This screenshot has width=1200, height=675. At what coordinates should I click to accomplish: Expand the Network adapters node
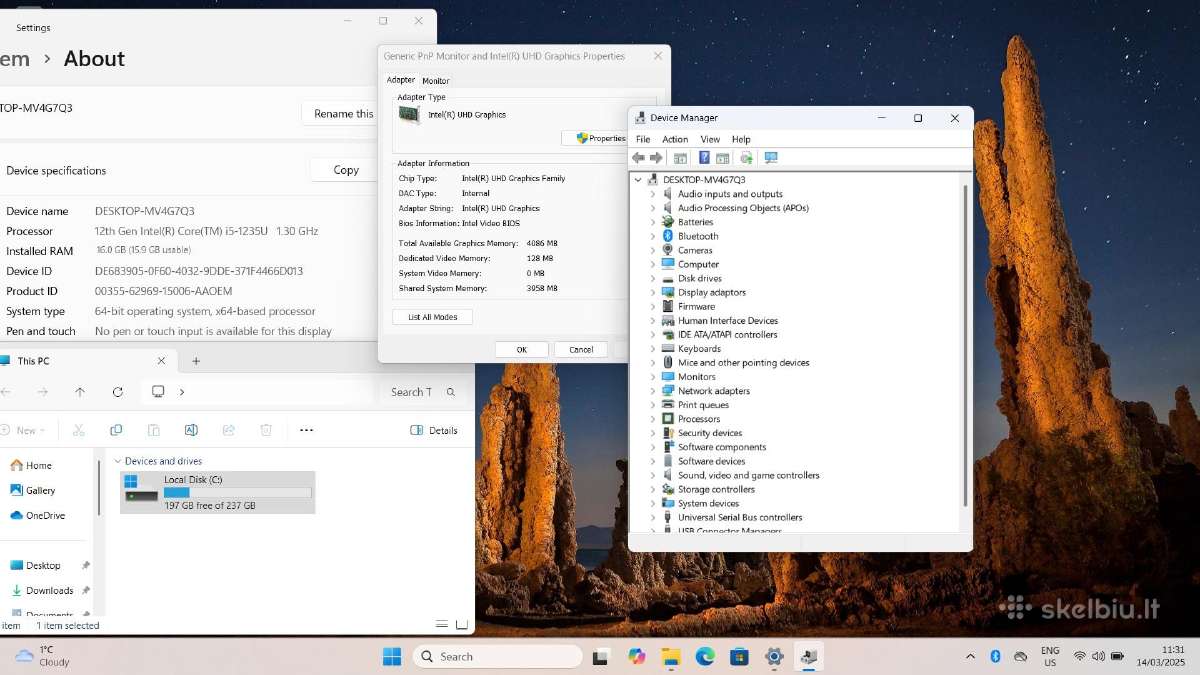(653, 391)
